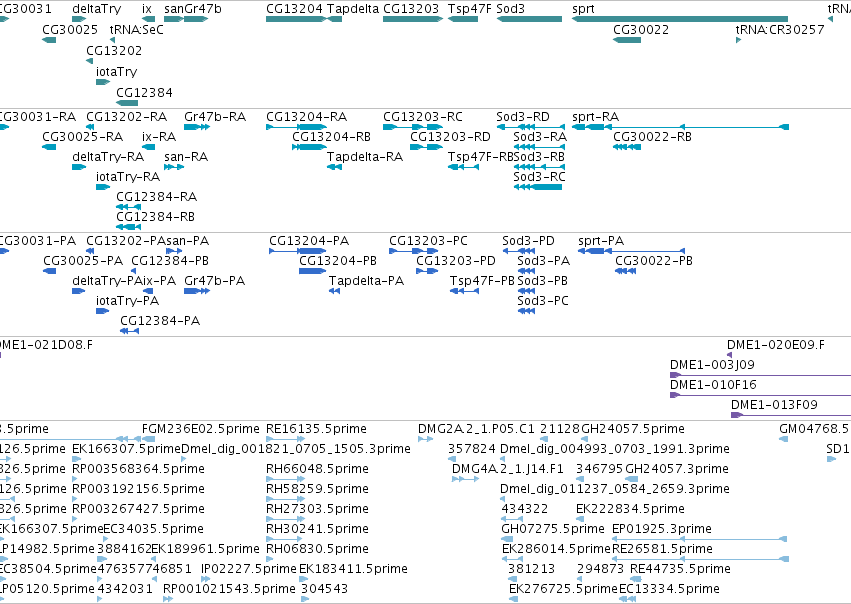Click the Tapdelta-RA transcript label
This screenshot has height=604, width=851.
(365, 157)
